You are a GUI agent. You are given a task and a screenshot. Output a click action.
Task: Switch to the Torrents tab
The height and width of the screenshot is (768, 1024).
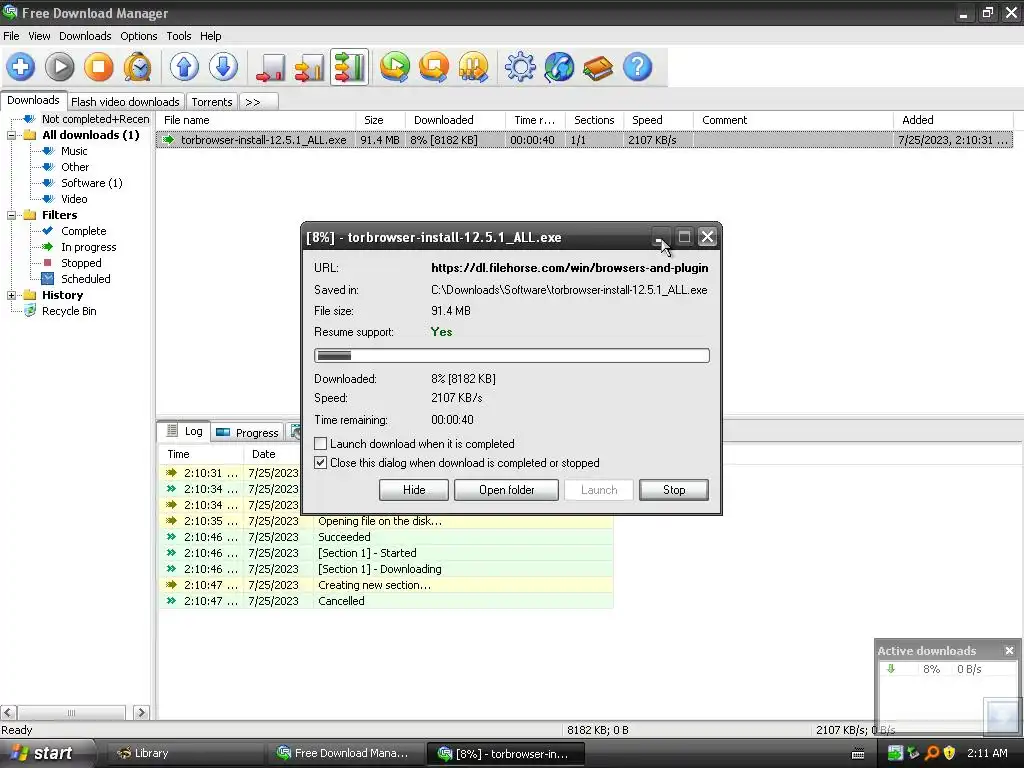(212, 102)
